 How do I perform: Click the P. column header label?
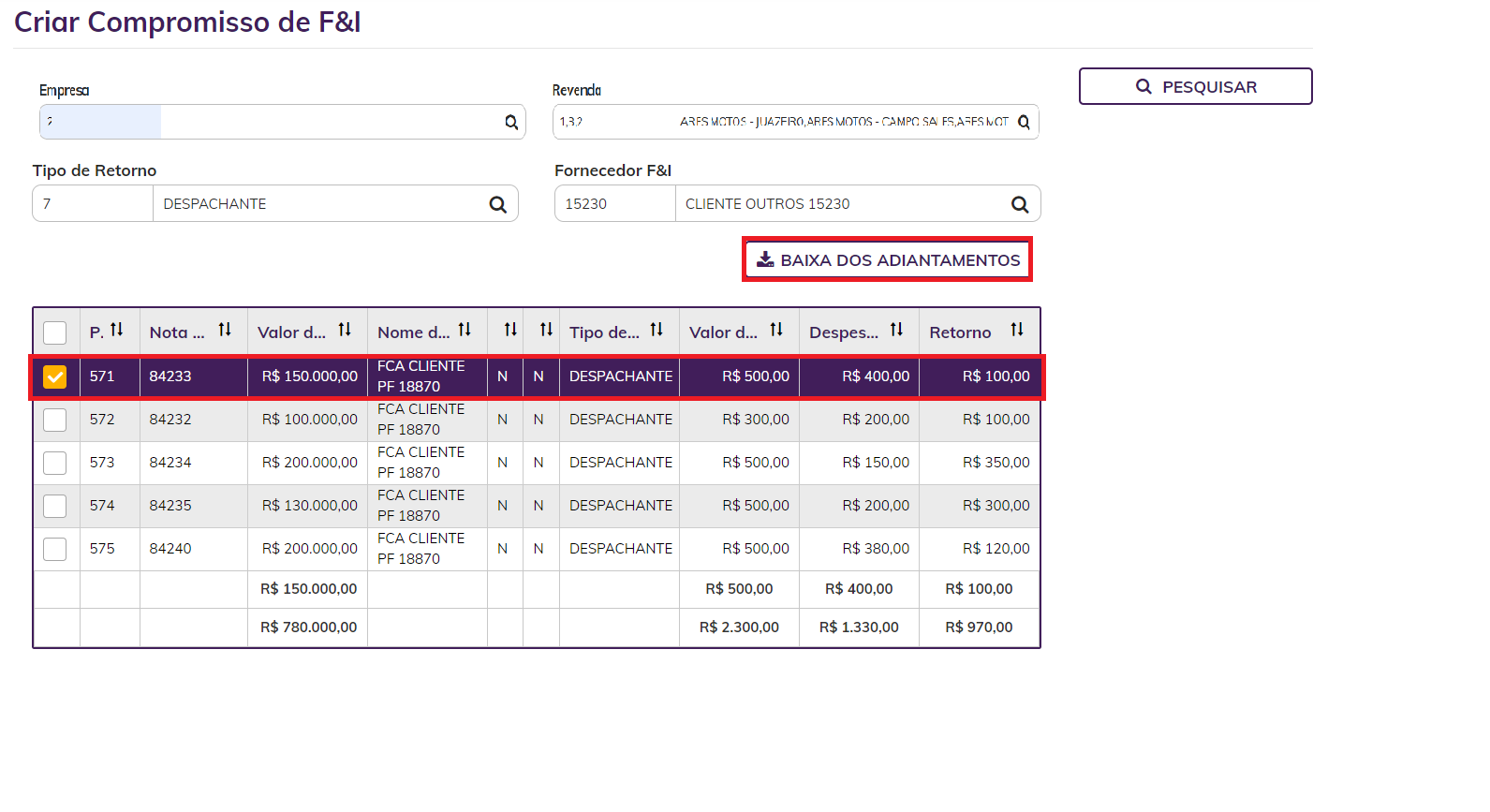click(96, 332)
